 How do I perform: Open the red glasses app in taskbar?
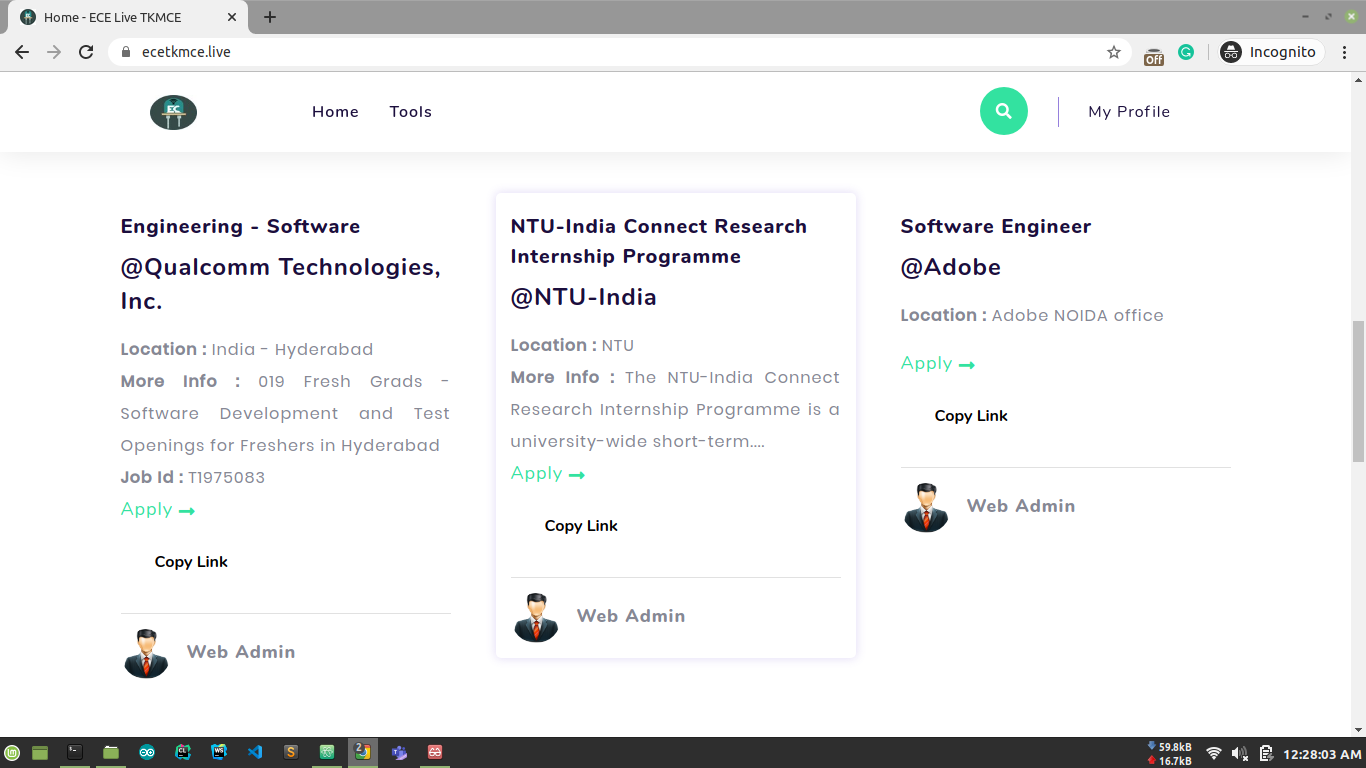click(435, 752)
